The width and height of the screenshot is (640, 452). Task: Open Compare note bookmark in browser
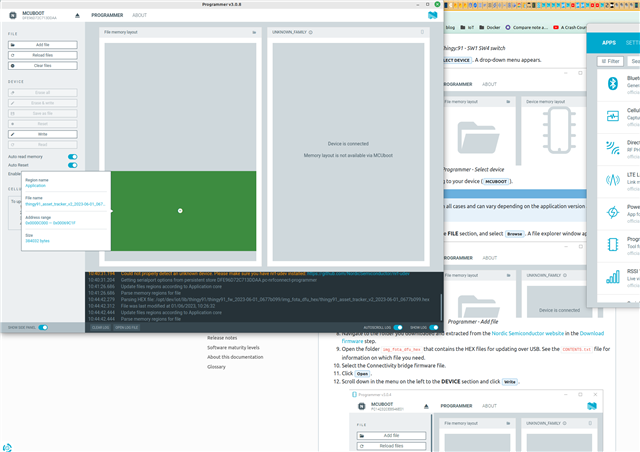(527, 27)
